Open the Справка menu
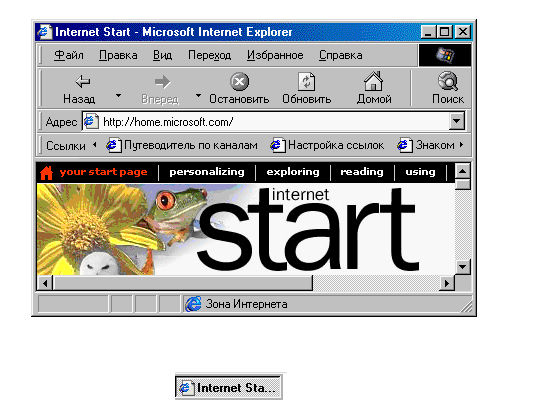Screen dimensions: 540x400 pos(340,55)
